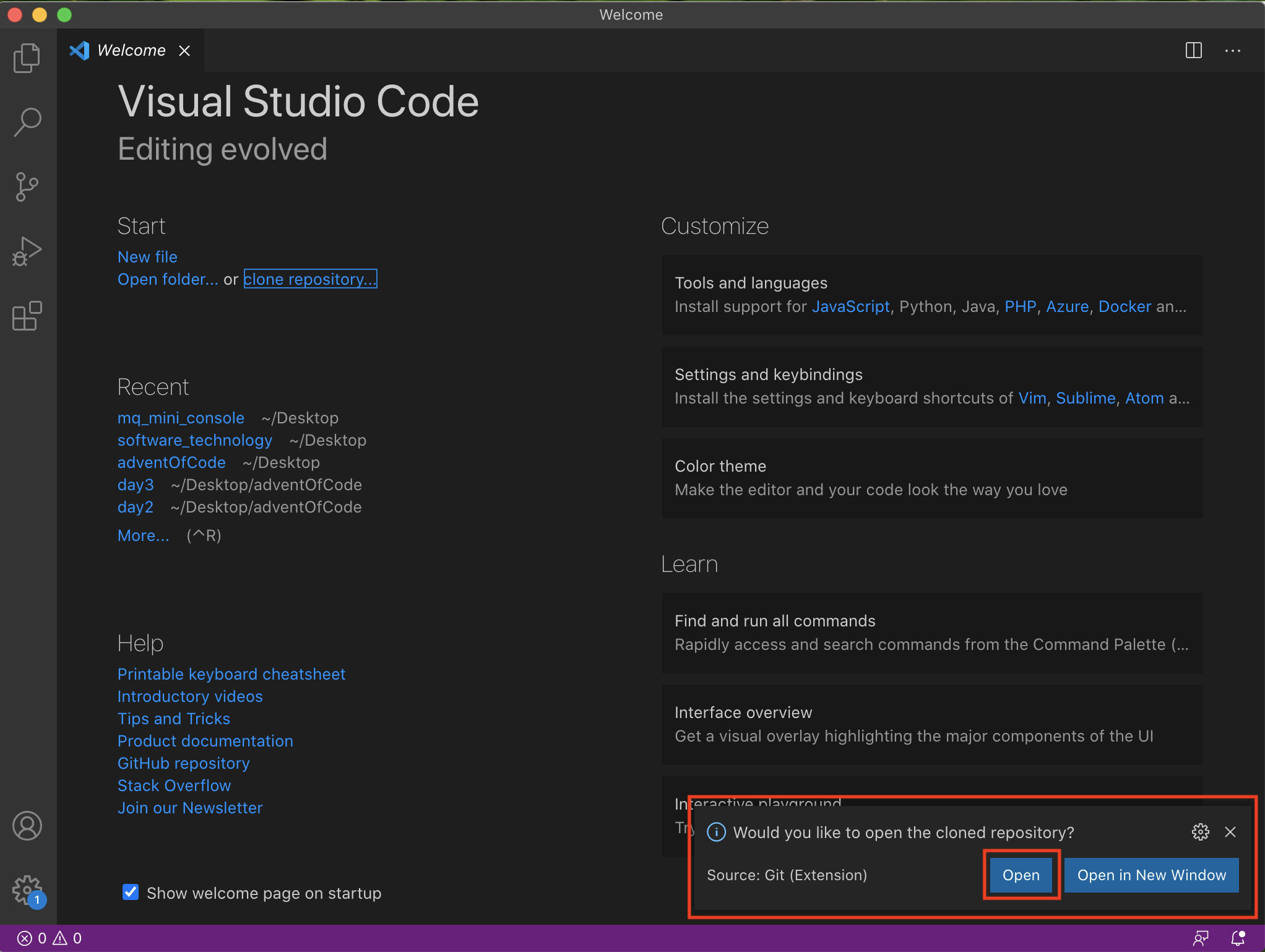The width and height of the screenshot is (1265, 952).
Task: Open notifications bell in status bar
Action: click(1238, 938)
